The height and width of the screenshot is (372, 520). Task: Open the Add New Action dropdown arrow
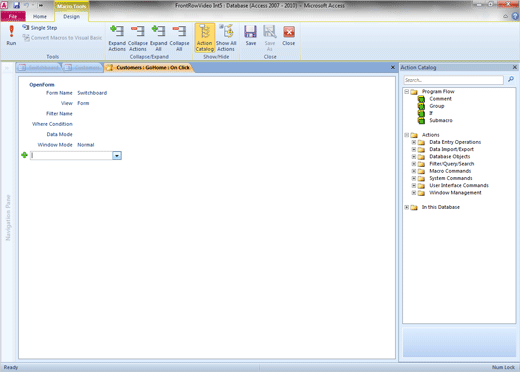[x=117, y=156]
